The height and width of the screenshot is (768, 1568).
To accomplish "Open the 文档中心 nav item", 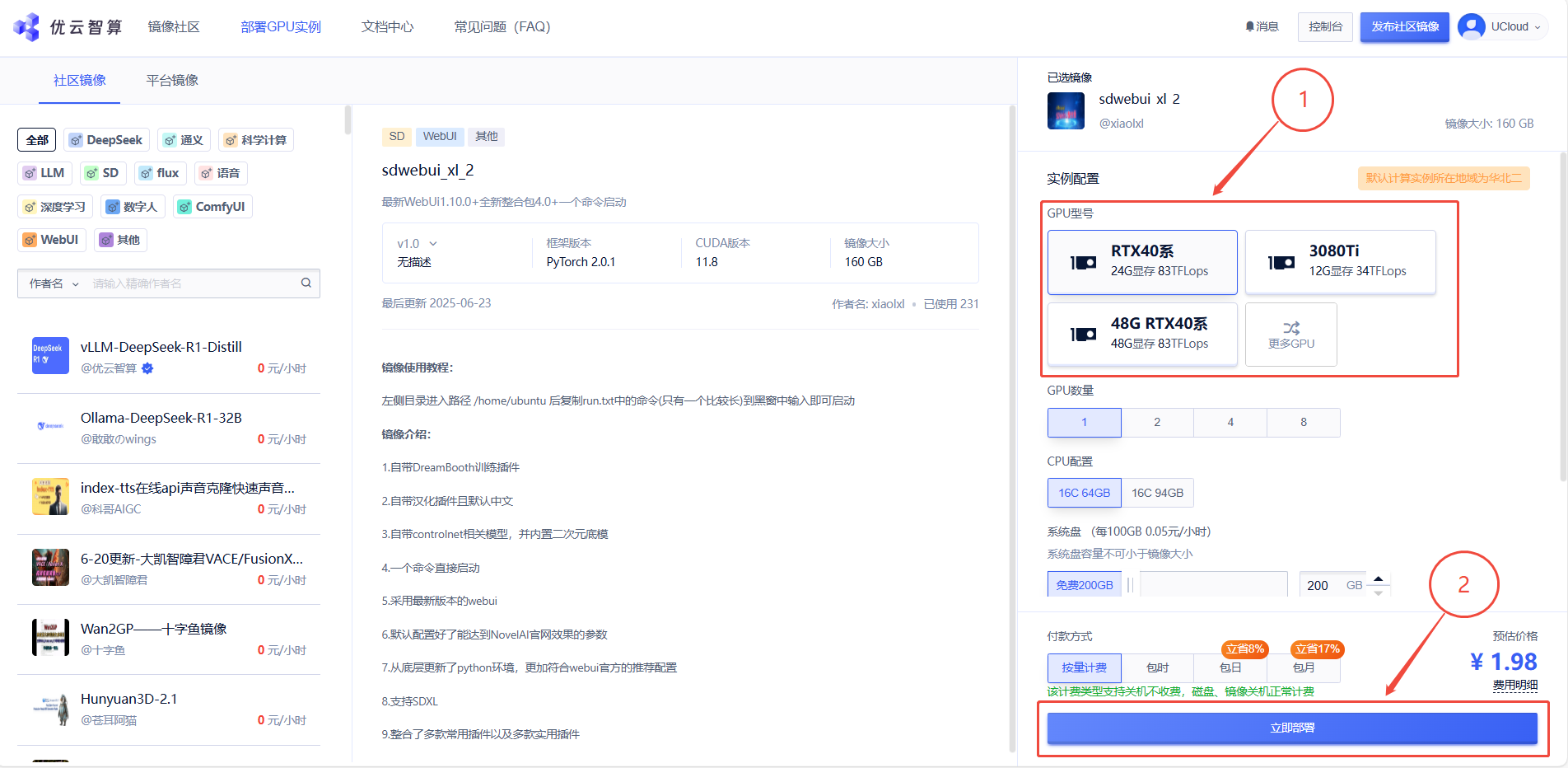I will click(x=387, y=27).
